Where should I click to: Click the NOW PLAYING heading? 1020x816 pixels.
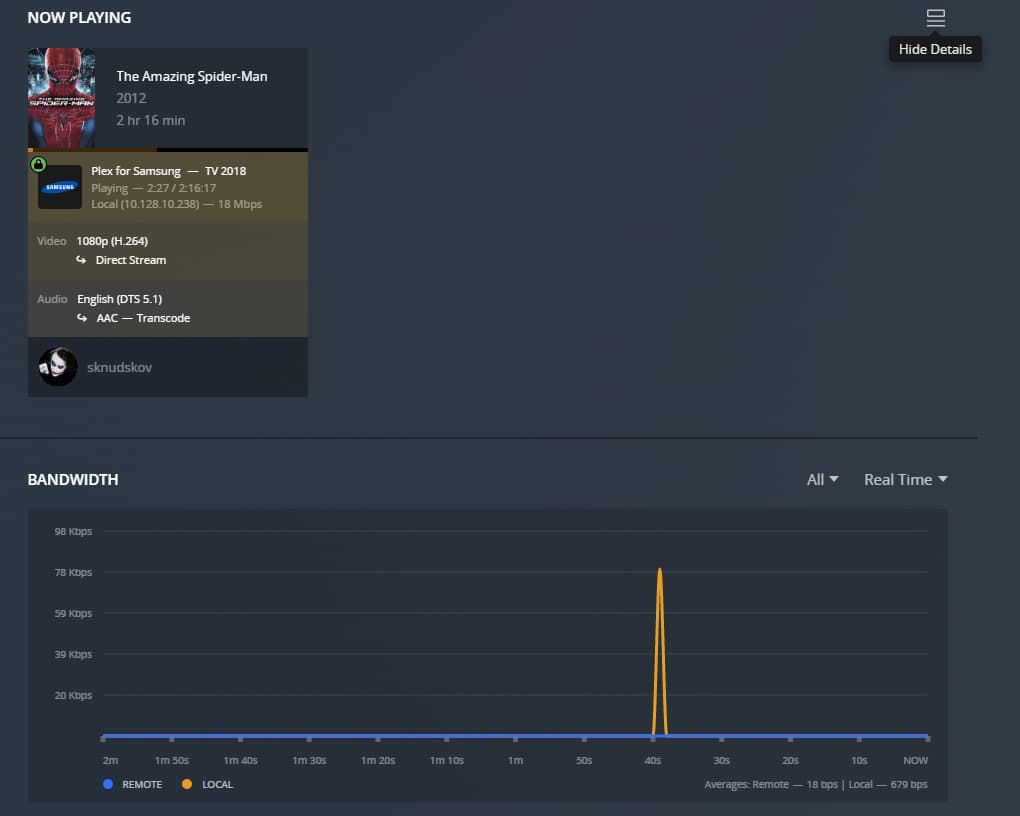click(79, 18)
